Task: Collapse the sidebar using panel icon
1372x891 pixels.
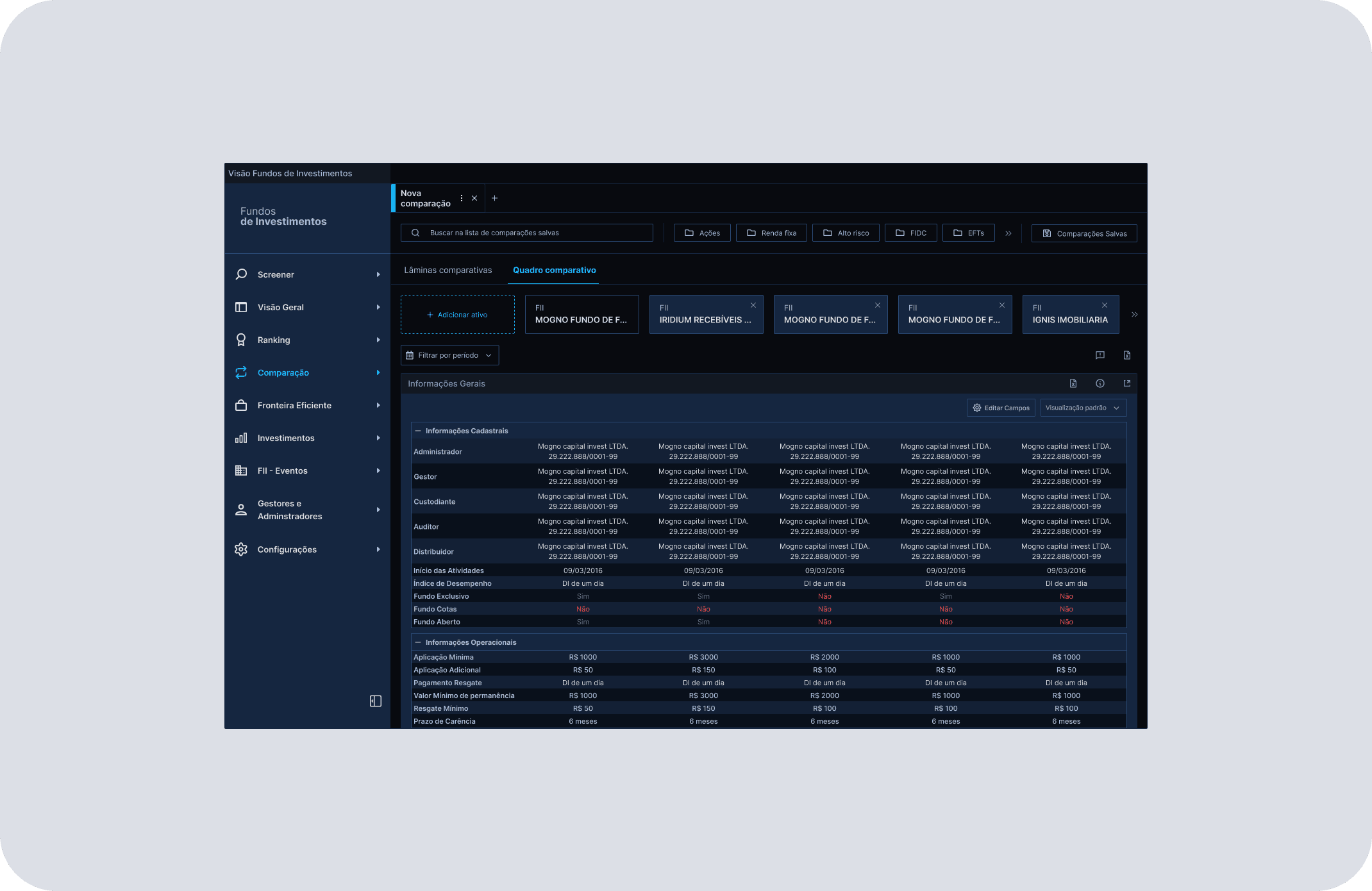Action: (x=376, y=701)
